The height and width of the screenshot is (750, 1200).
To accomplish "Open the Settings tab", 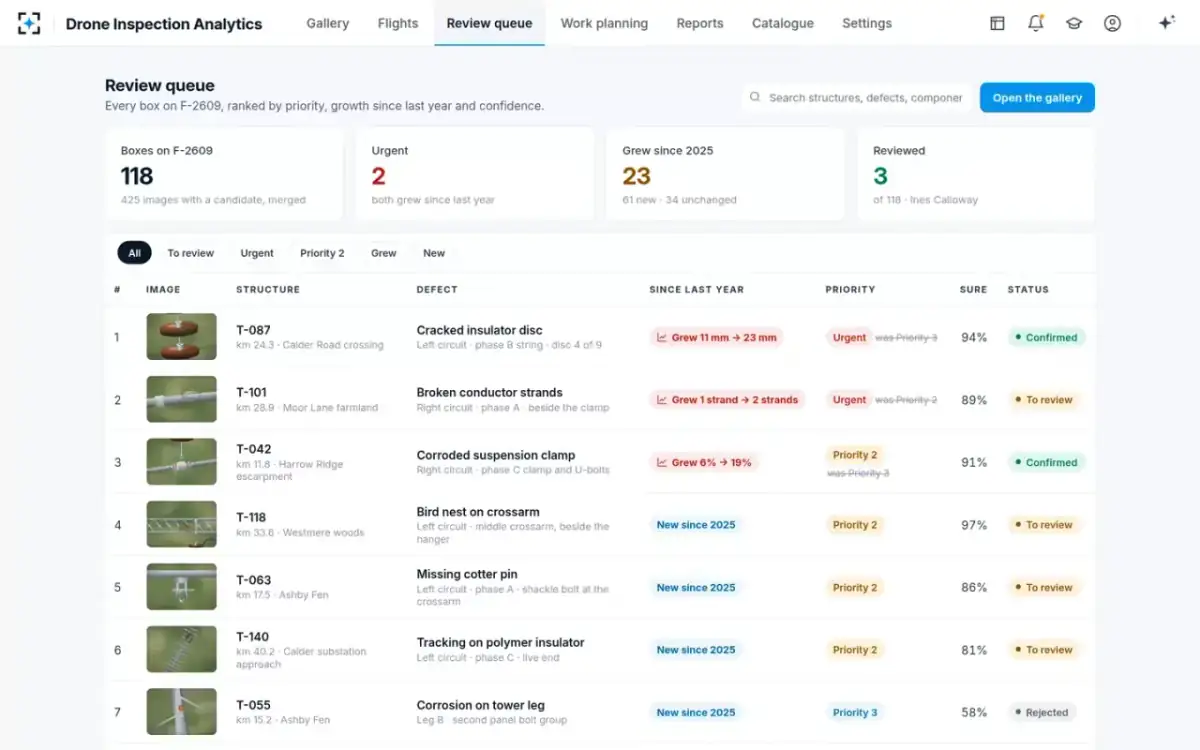I will 867,23.
